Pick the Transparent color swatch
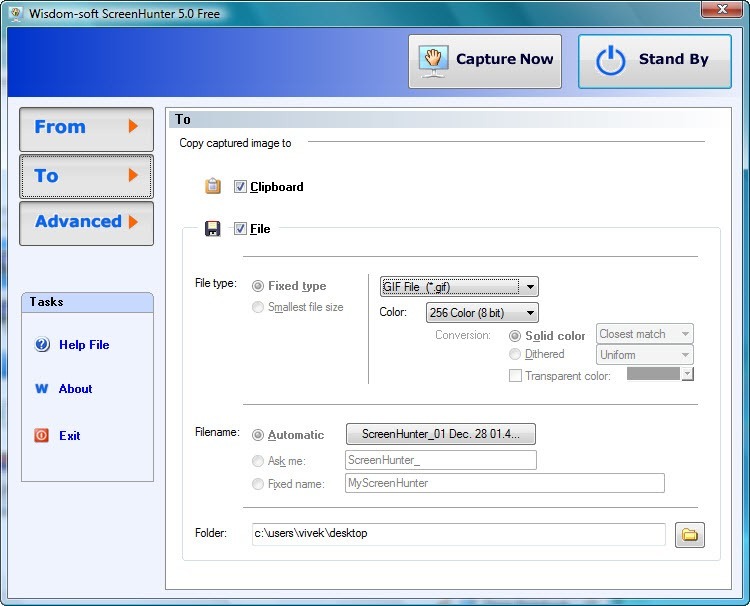Screen dimensions: 750x606 click(659, 374)
